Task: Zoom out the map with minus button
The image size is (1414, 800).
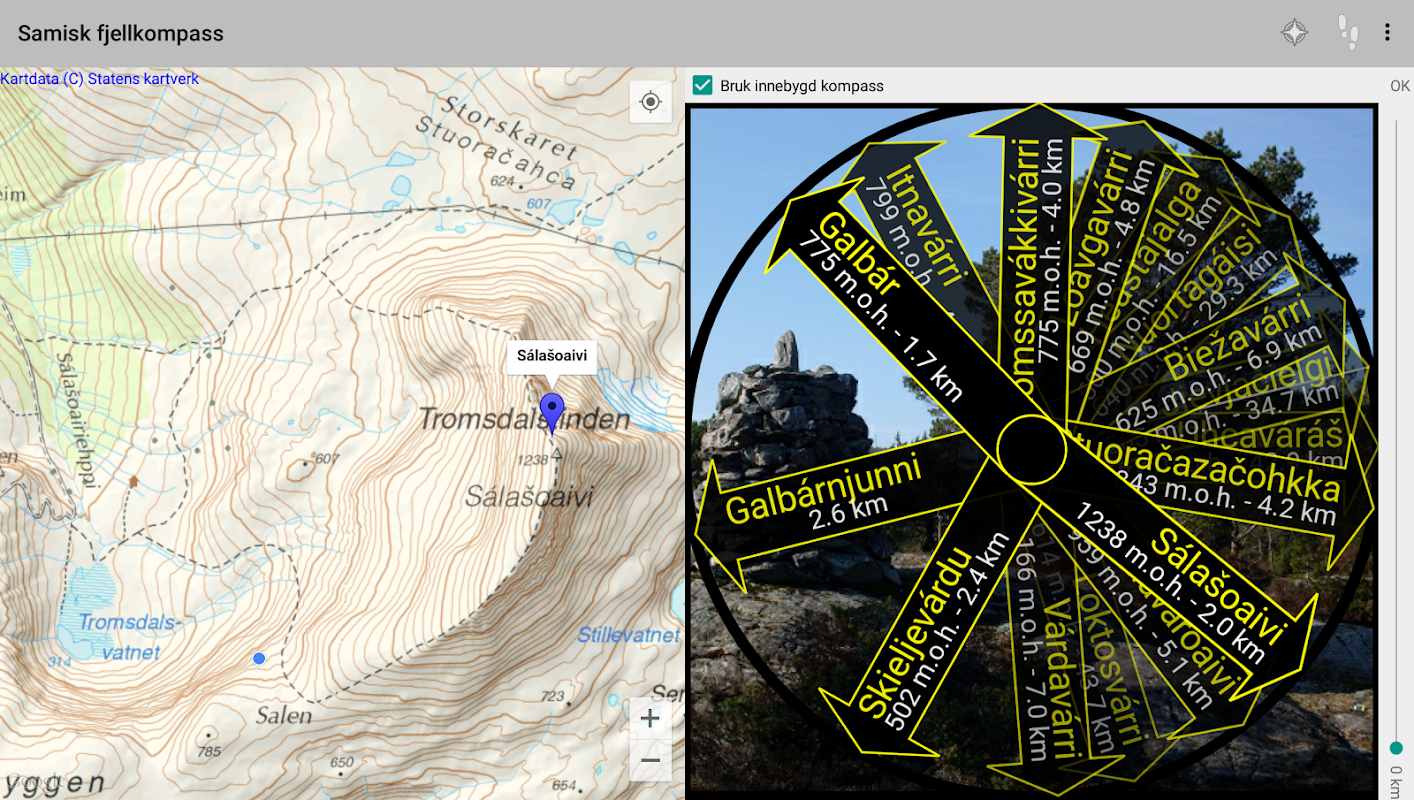Action: [650, 760]
